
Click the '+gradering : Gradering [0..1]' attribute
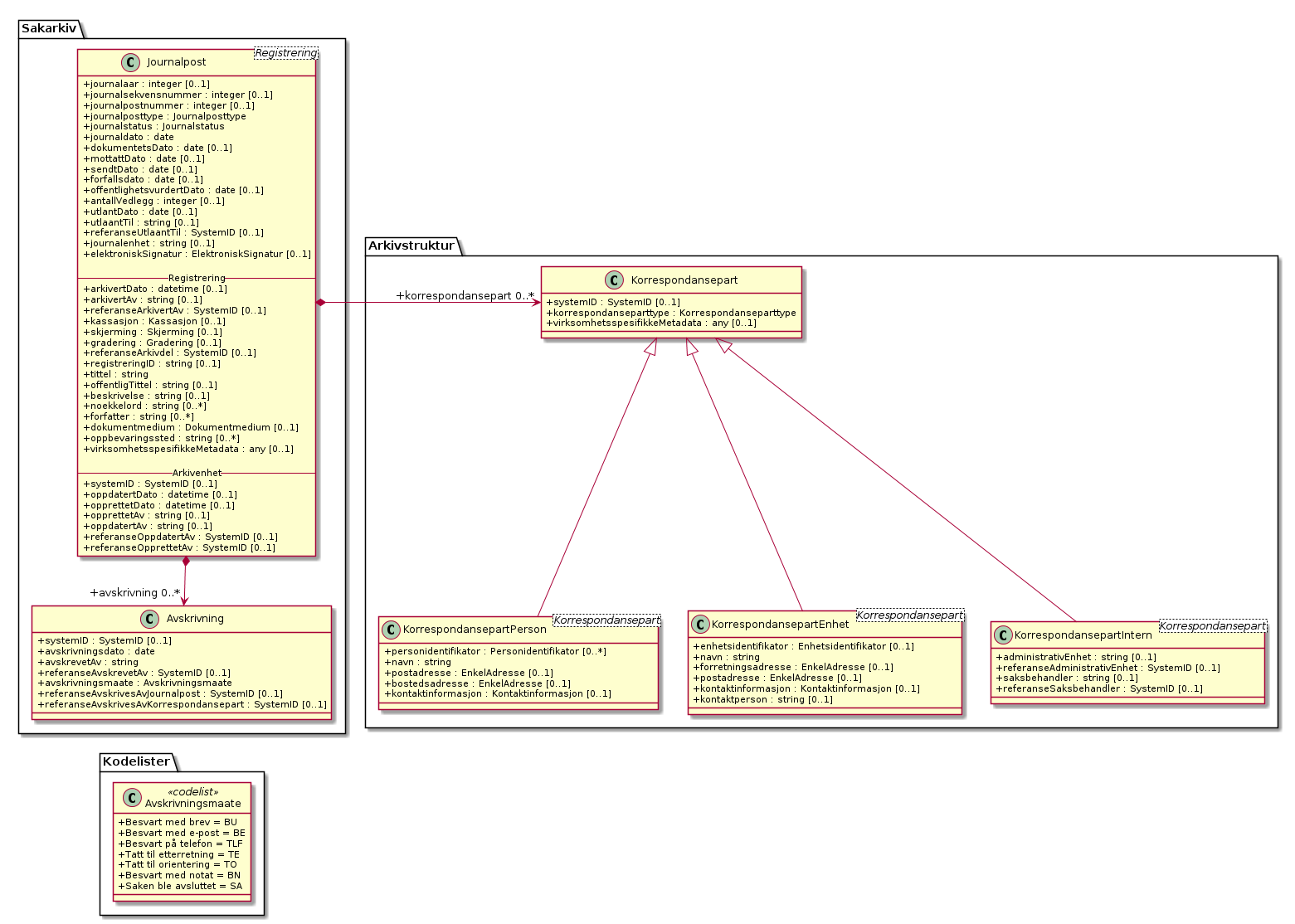pos(153,343)
